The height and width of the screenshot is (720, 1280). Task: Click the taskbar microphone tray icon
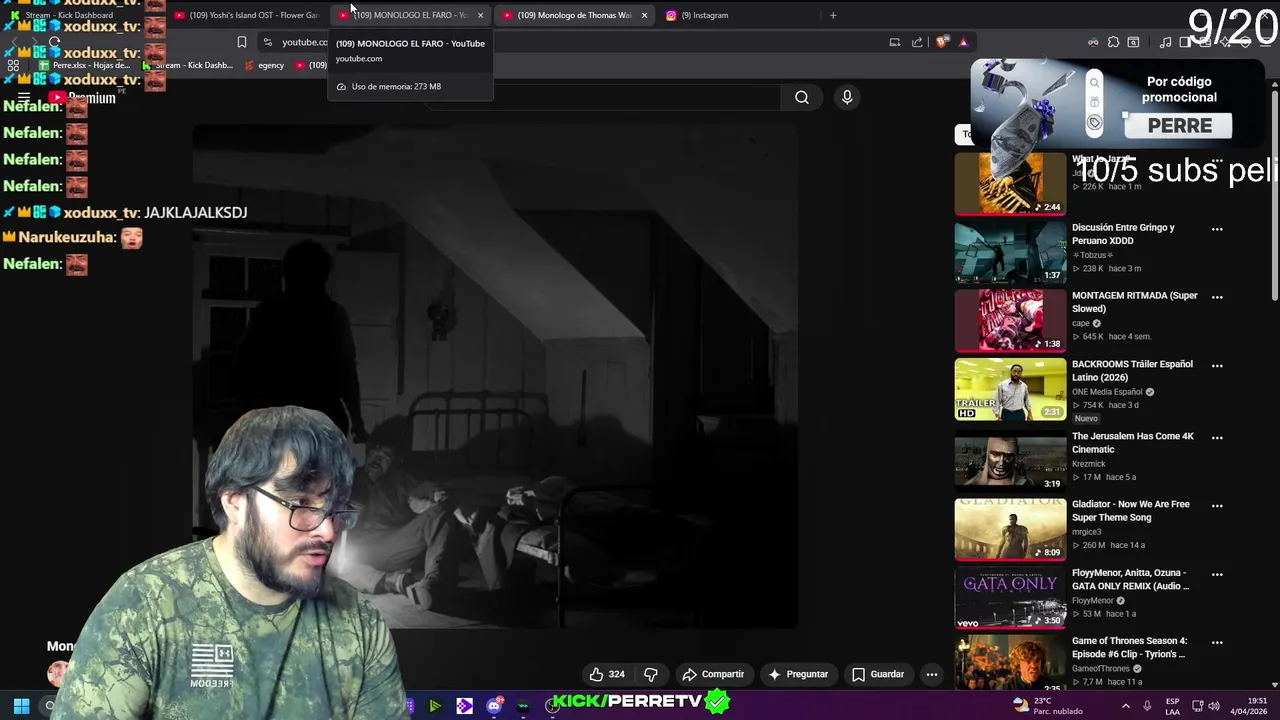(1147, 705)
